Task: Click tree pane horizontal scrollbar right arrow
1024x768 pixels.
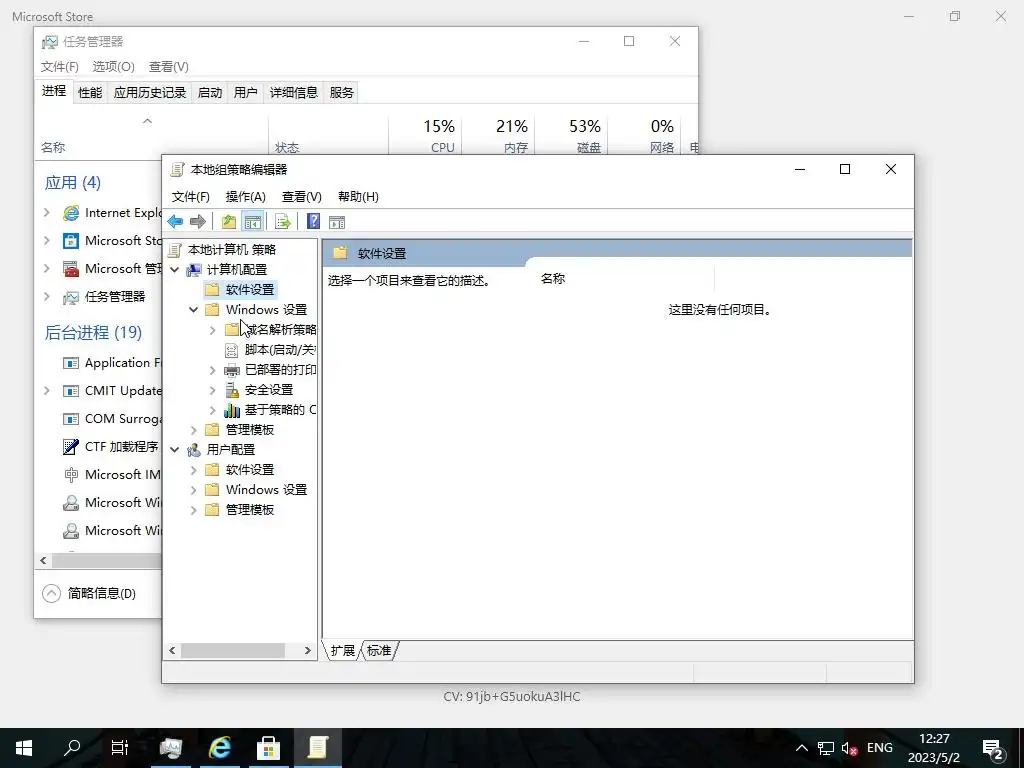Action: 308,650
